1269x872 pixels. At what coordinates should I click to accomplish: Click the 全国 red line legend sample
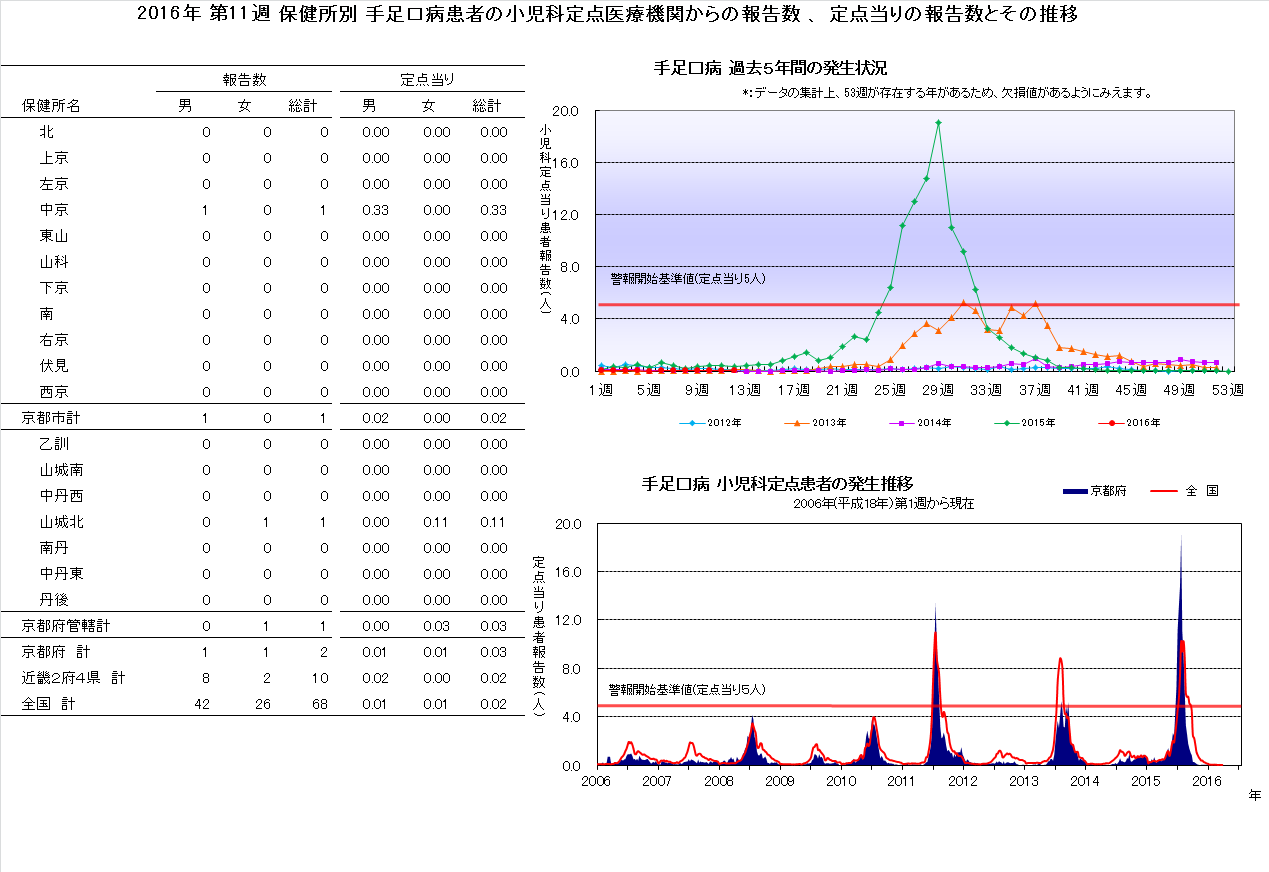pos(1165,491)
